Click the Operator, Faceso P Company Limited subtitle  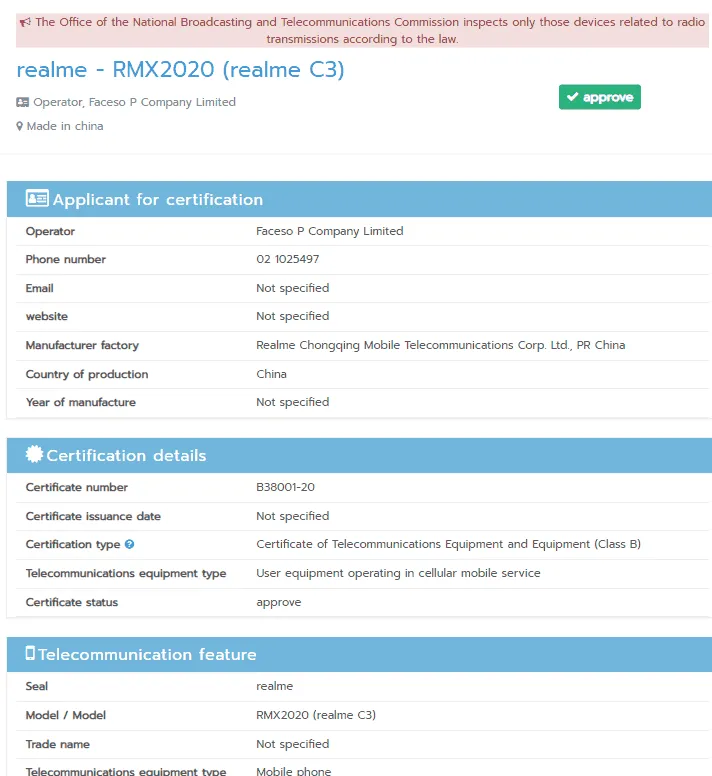[134, 102]
